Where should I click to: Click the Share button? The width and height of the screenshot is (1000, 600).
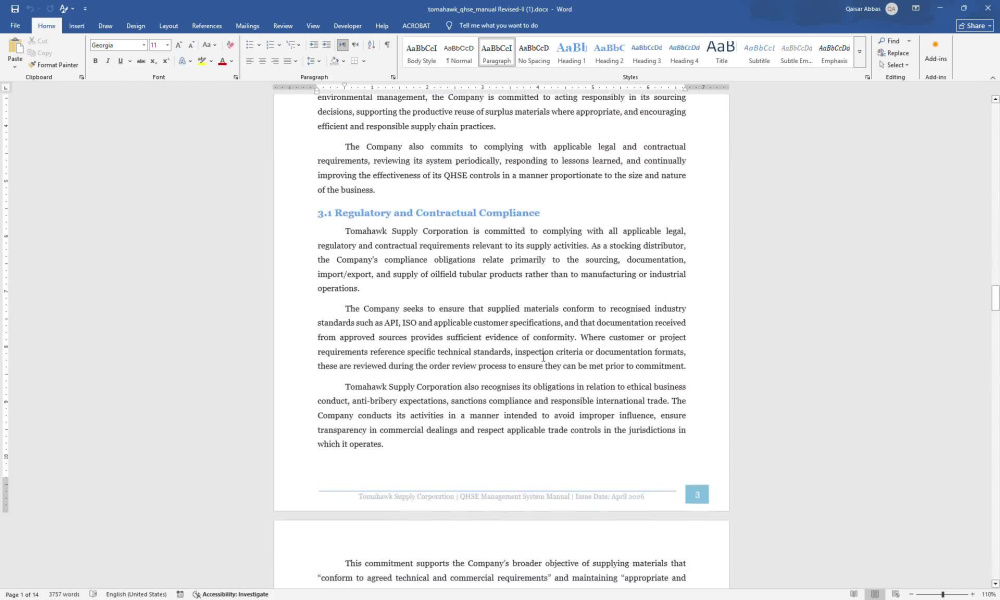tap(975, 26)
